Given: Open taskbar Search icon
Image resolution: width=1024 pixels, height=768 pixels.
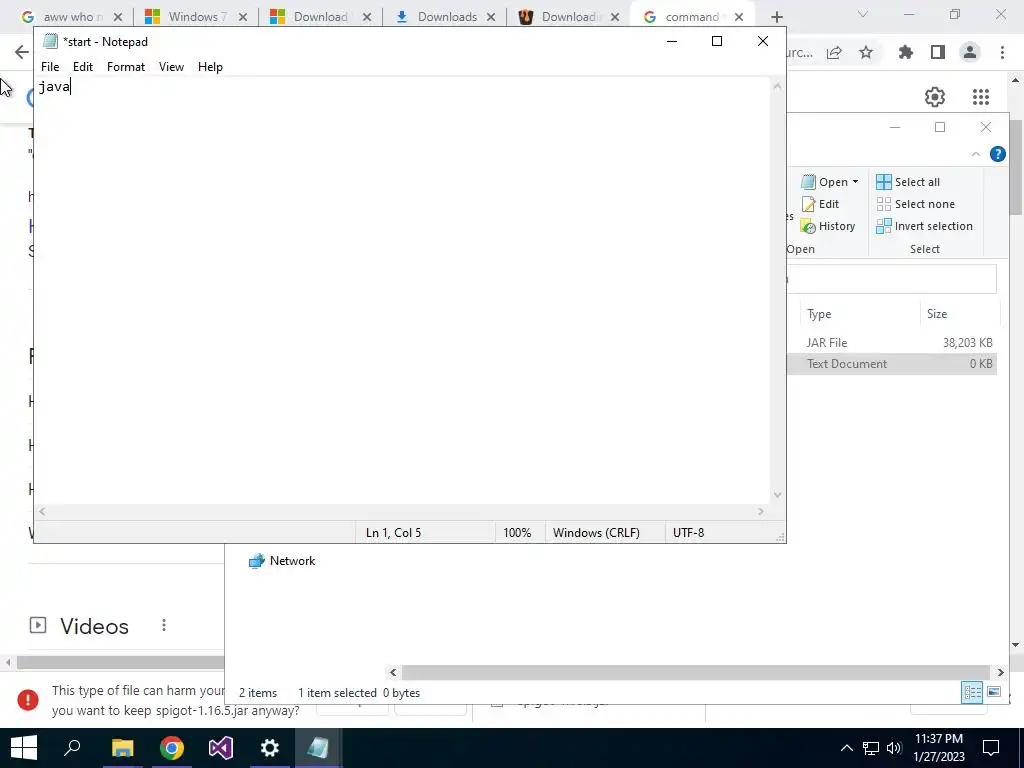Looking at the screenshot, I should click(72, 748).
